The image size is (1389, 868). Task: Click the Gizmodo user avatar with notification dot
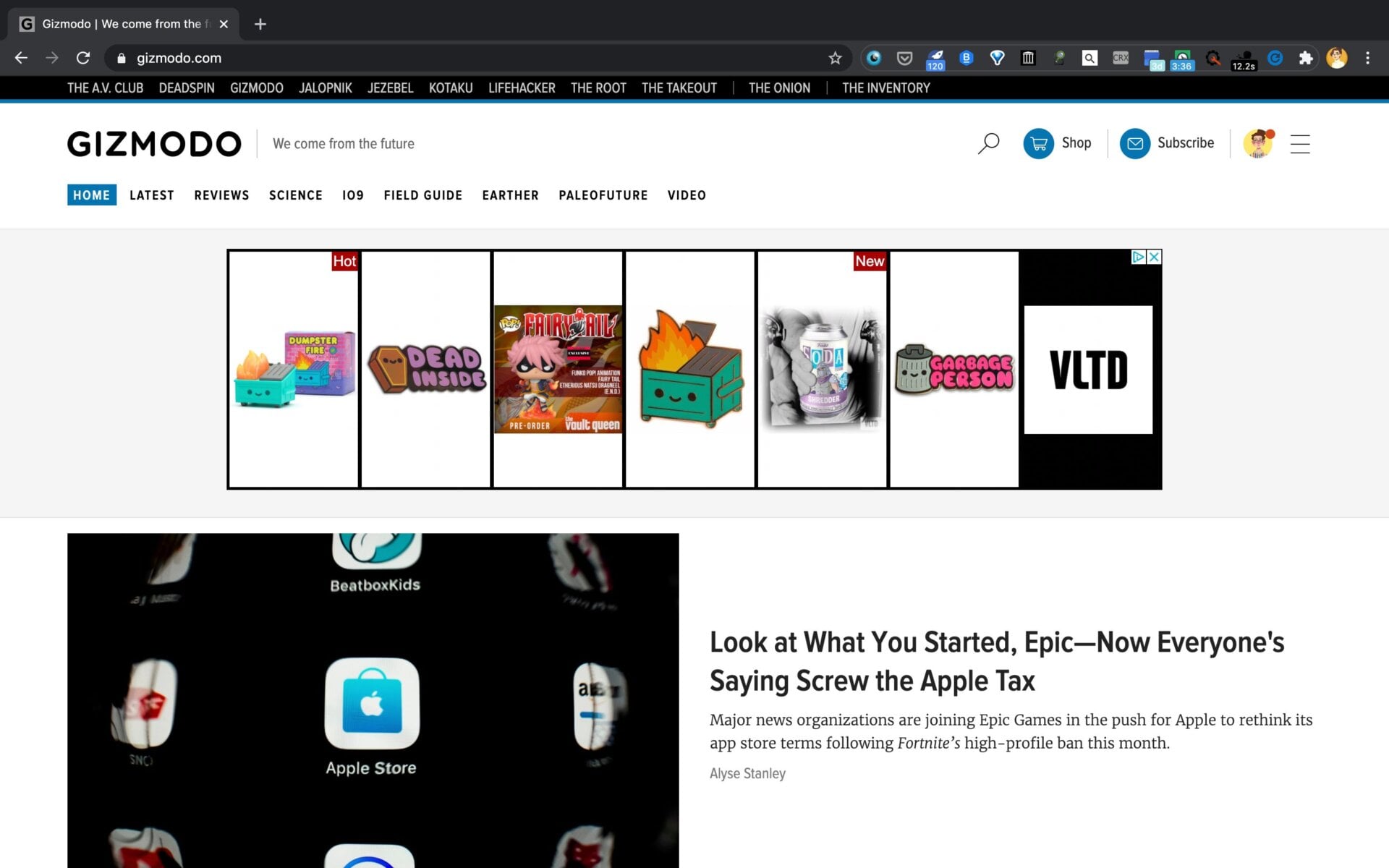1259,143
